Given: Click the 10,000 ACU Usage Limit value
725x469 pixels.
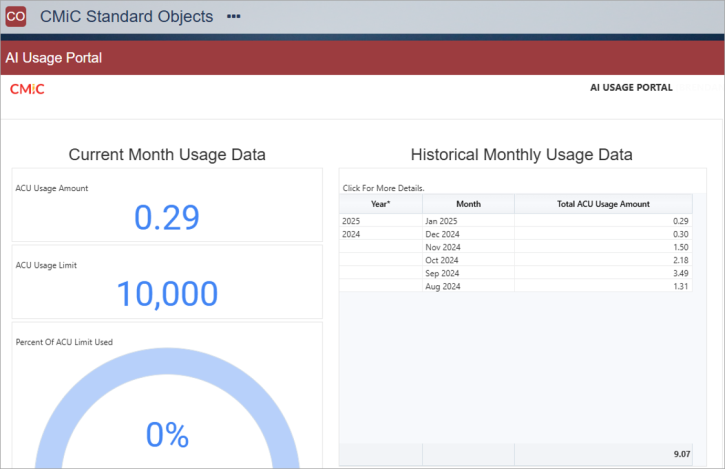Looking at the screenshot, I should click(x=167, y=294).
